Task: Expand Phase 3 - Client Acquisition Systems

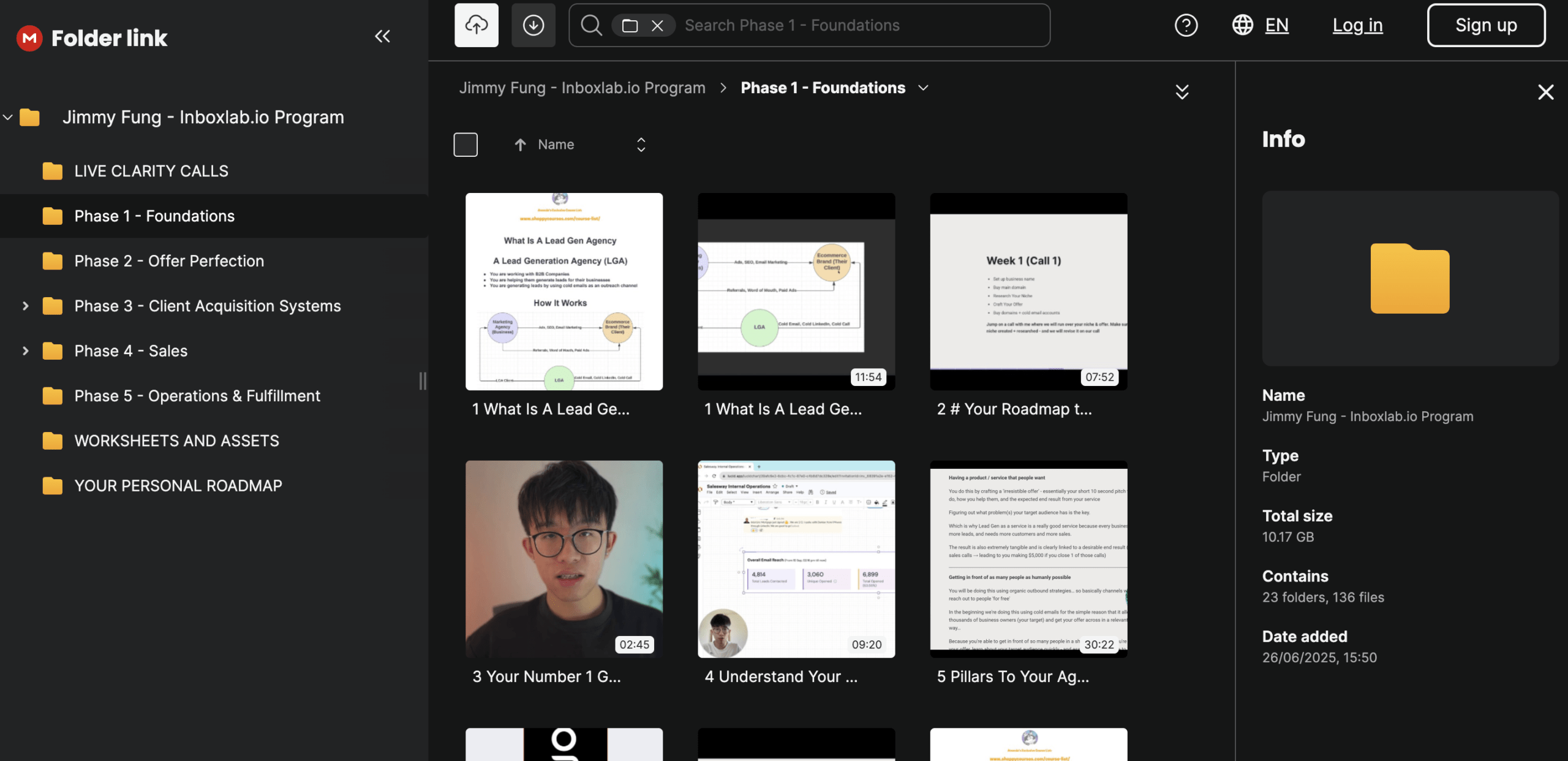Action: [25, 306]
